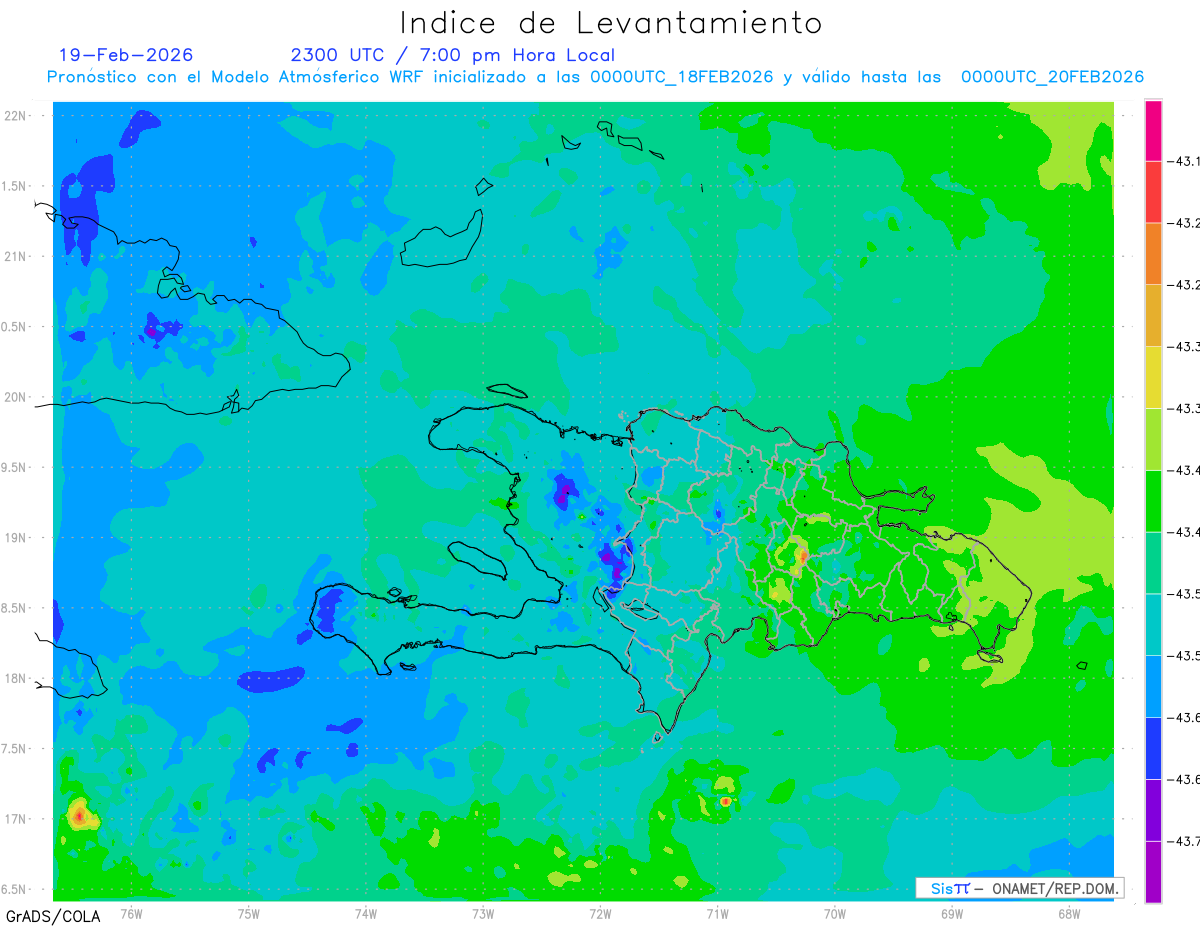Click the '-43.1' color bar value
This screenshot has width=1200, height=927.
click(1185, 161)
